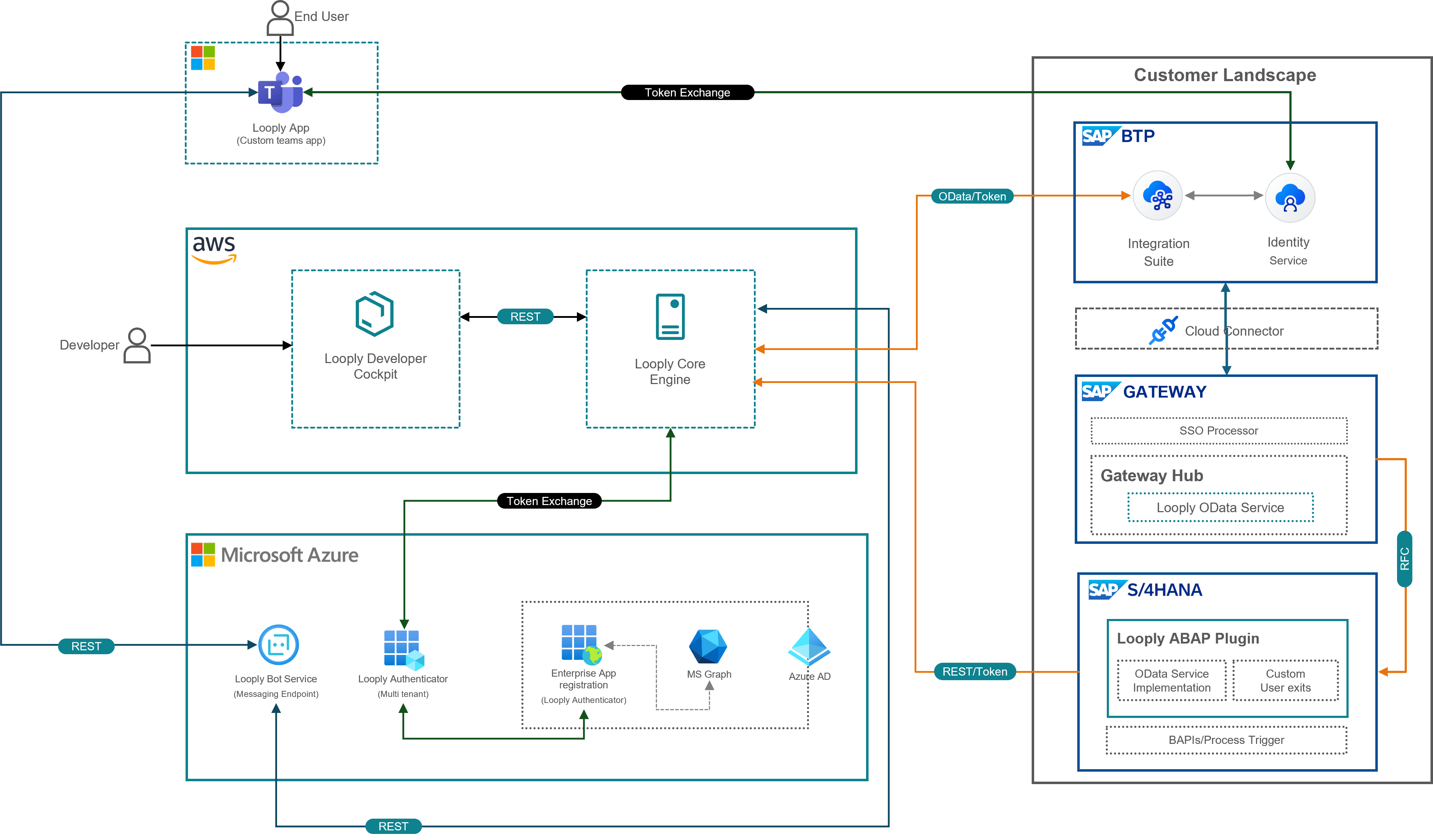Click the OData/Token connector label

pos(972,196)
